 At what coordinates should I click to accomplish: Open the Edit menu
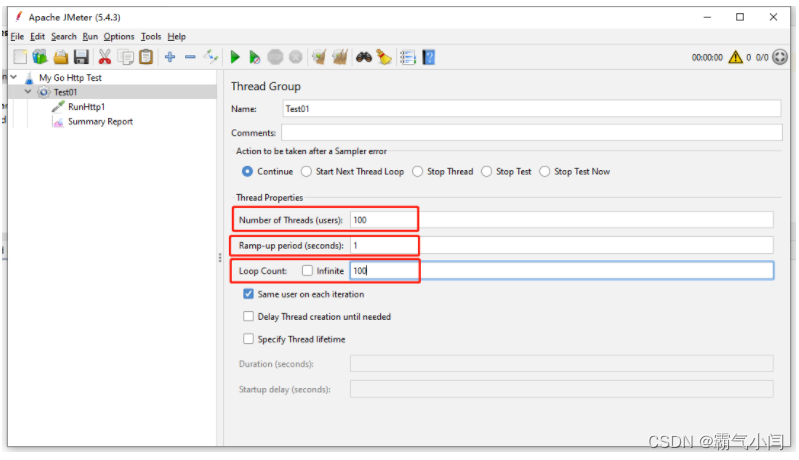pyautogui.click(x=37, y=37)
